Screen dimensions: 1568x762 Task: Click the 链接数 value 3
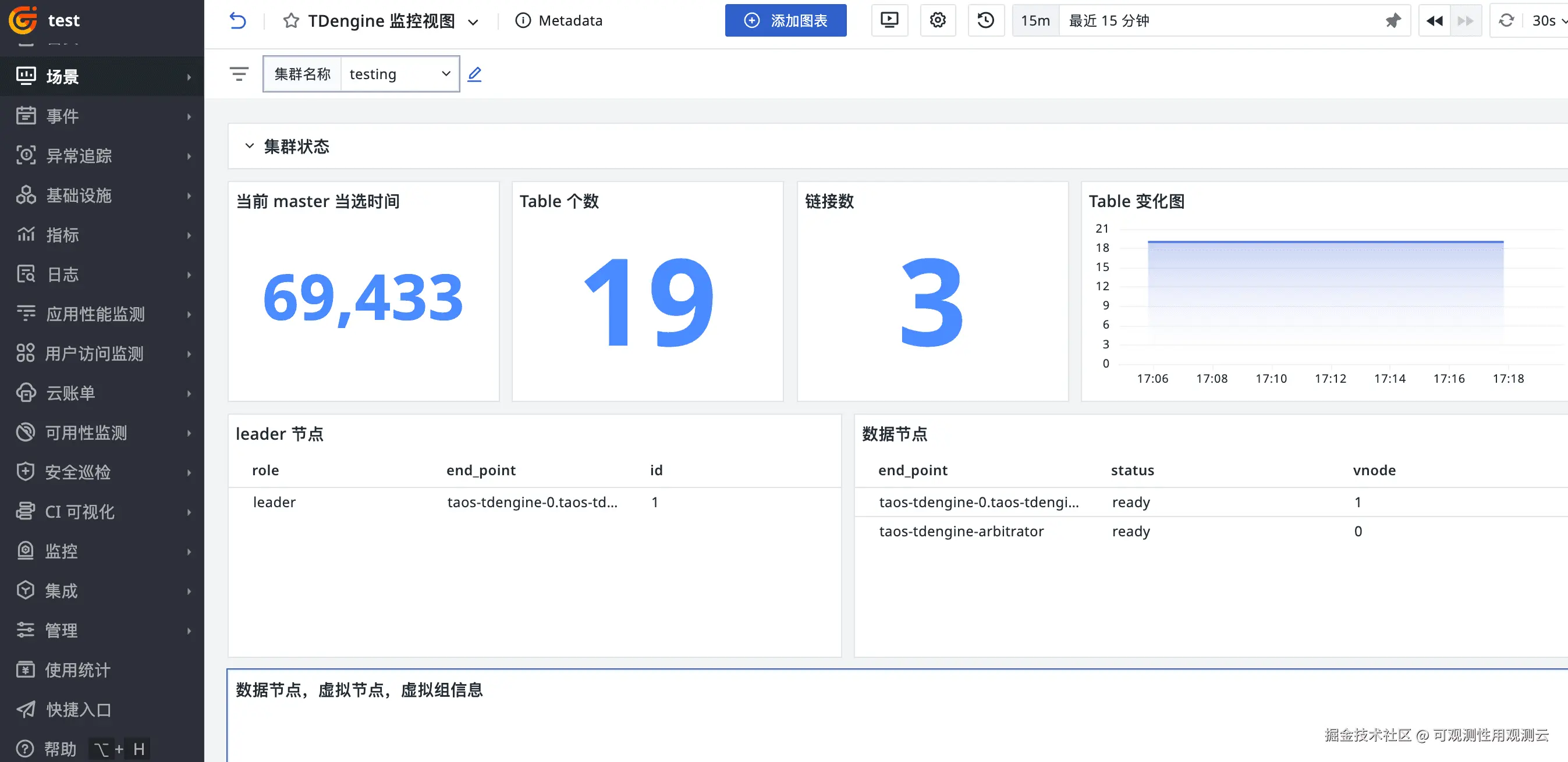932,302
